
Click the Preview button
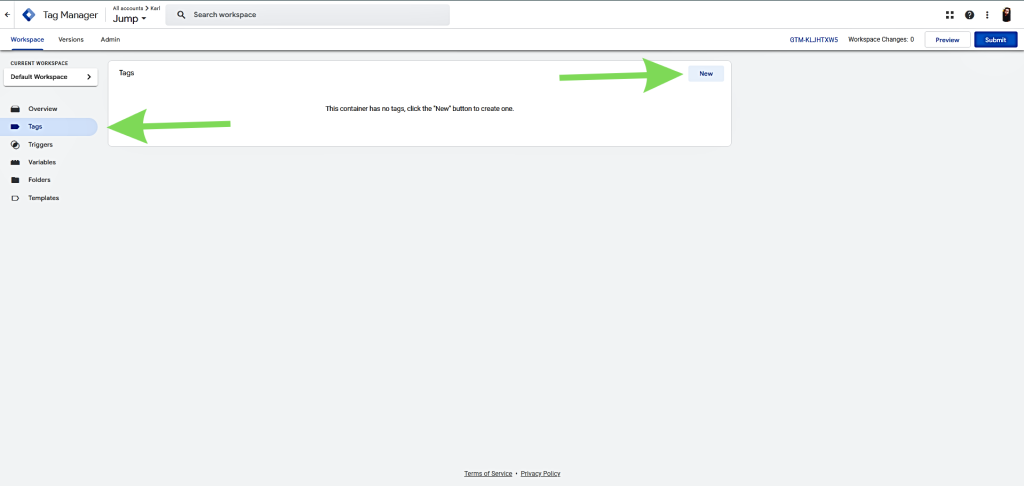pos(947,40)
